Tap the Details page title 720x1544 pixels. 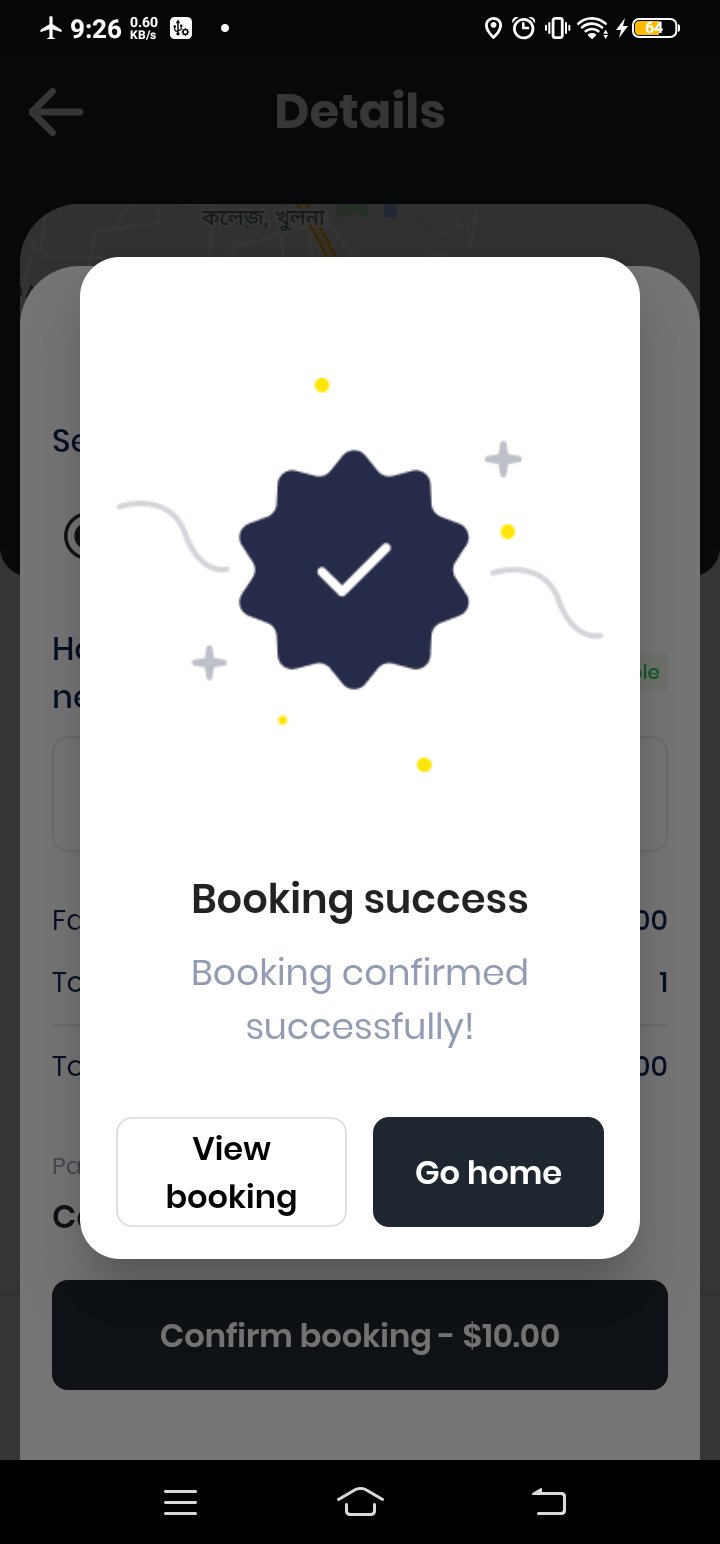(360, 111)
